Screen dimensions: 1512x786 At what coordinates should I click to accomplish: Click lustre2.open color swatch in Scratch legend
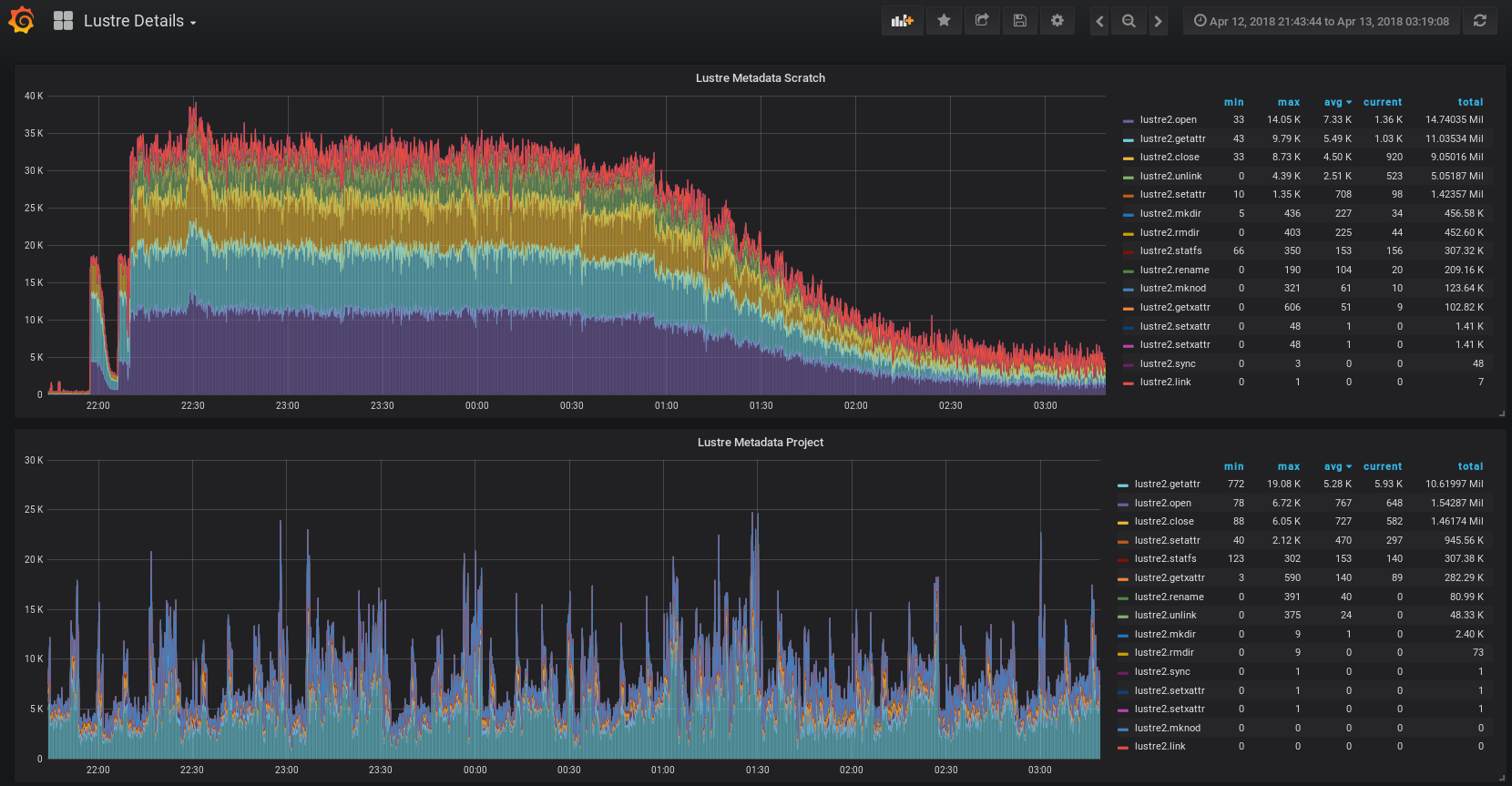tap(1129, 120)
